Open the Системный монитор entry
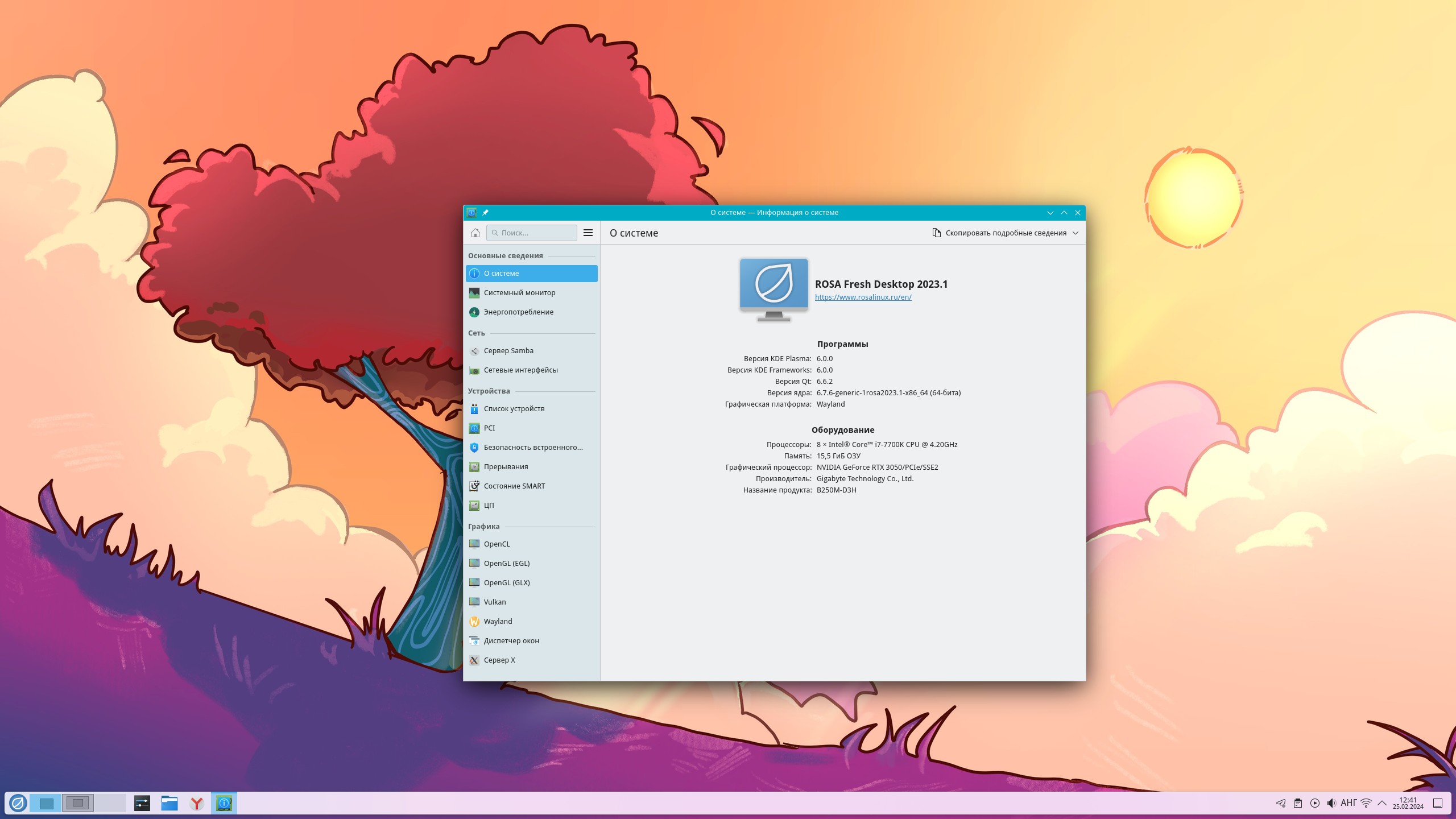 (x=519, y=293)
